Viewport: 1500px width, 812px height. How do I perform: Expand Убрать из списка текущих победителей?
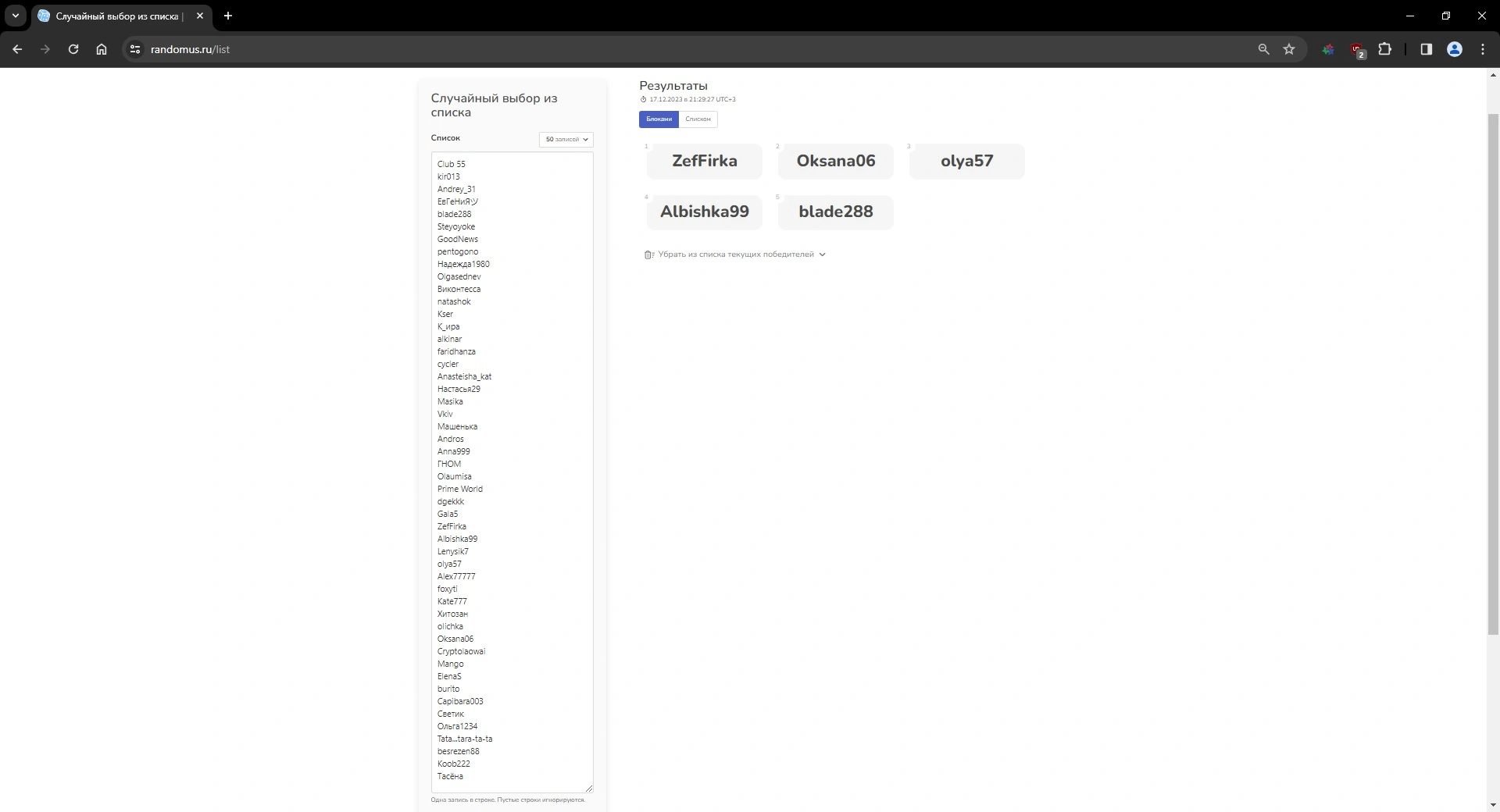735,255
